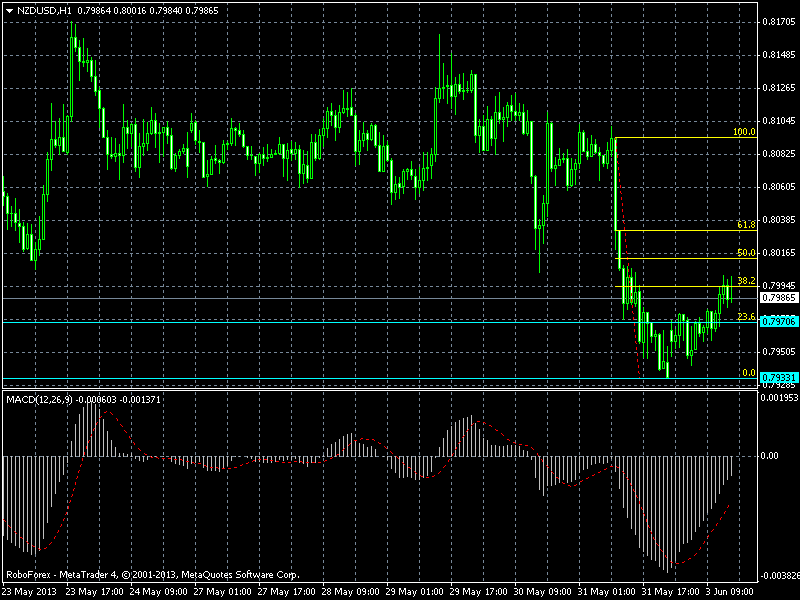Screen dimensions: 800x600
Task: Click the 0.81045 price axis label
Action: (779, 121)
